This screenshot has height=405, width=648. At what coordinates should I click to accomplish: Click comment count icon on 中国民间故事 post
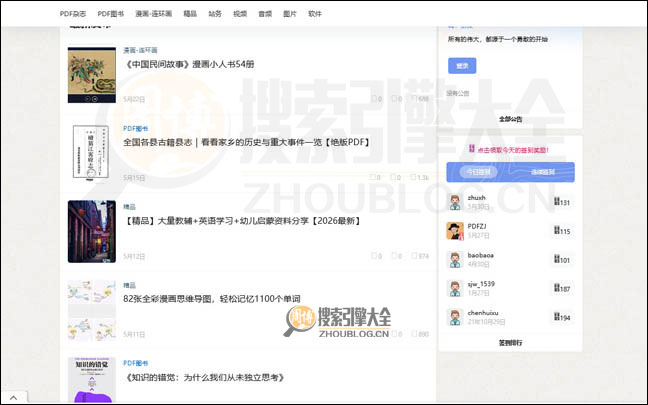pos(376,99)
